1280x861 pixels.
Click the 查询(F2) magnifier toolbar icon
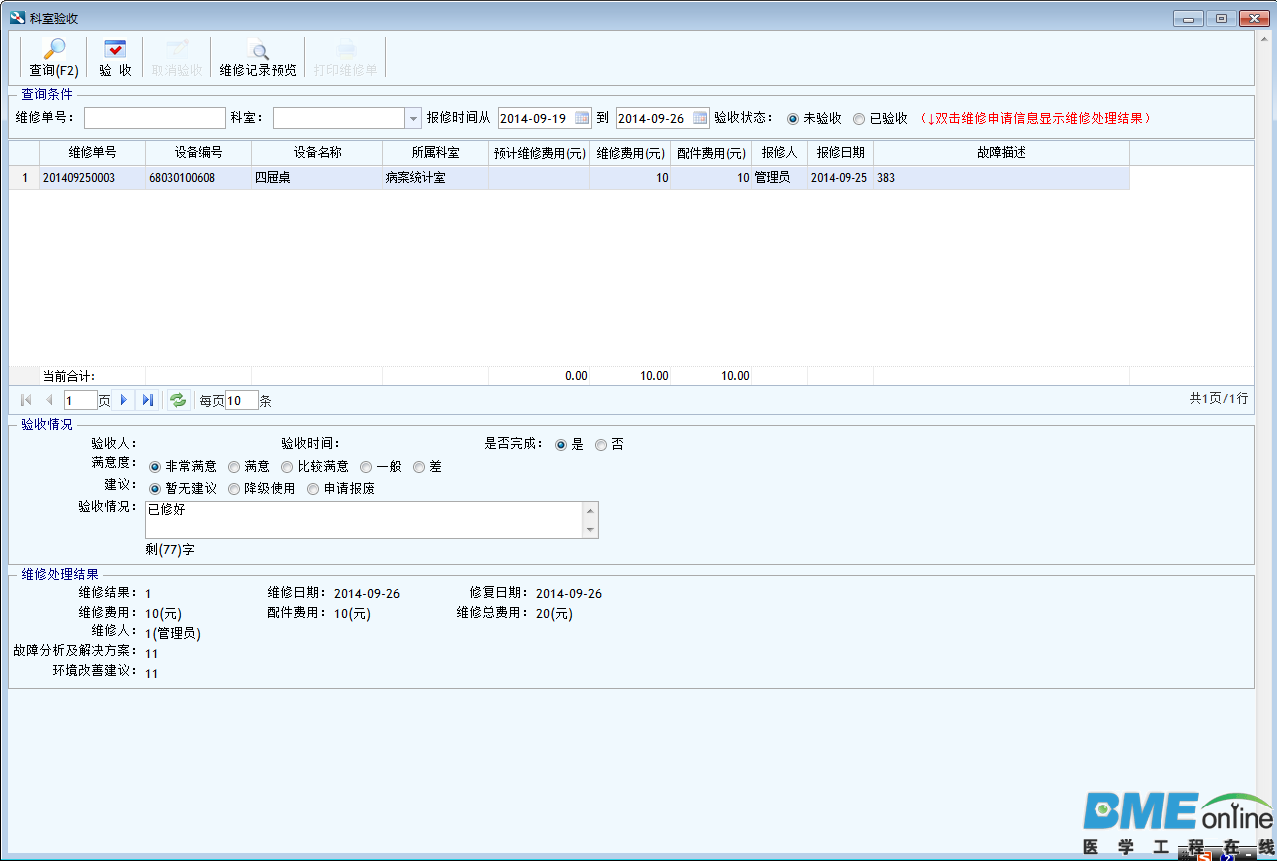click(54, 49)
